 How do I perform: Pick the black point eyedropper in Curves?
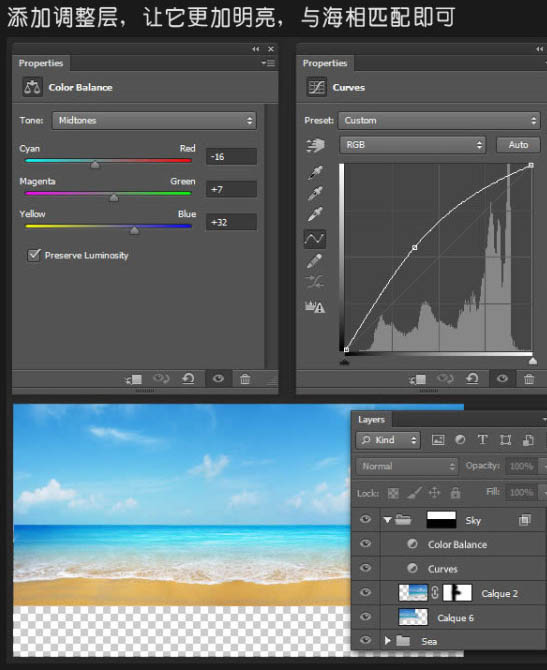315,173
